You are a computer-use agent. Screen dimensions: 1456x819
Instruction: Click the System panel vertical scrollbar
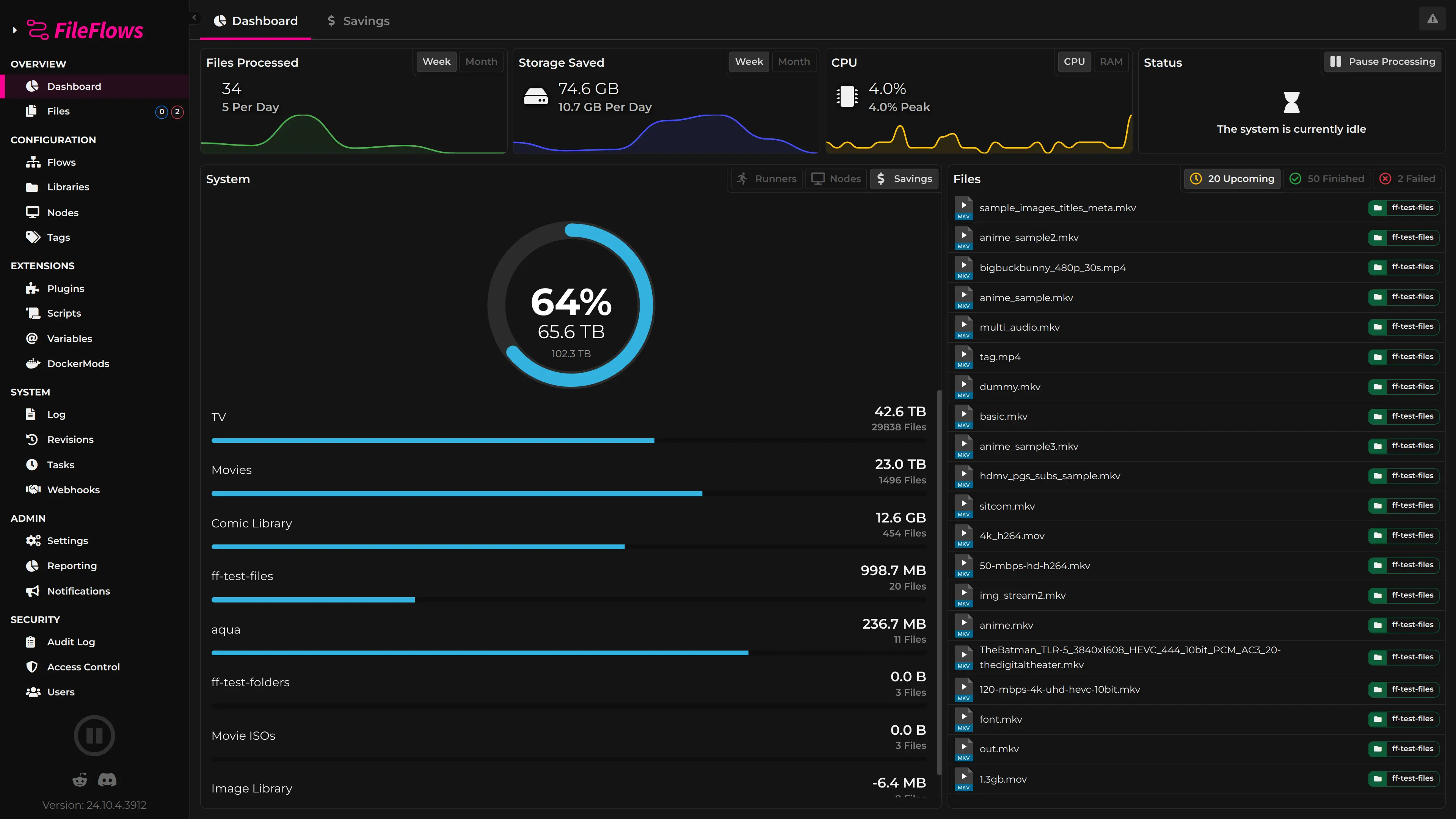(x=939, y=582)
